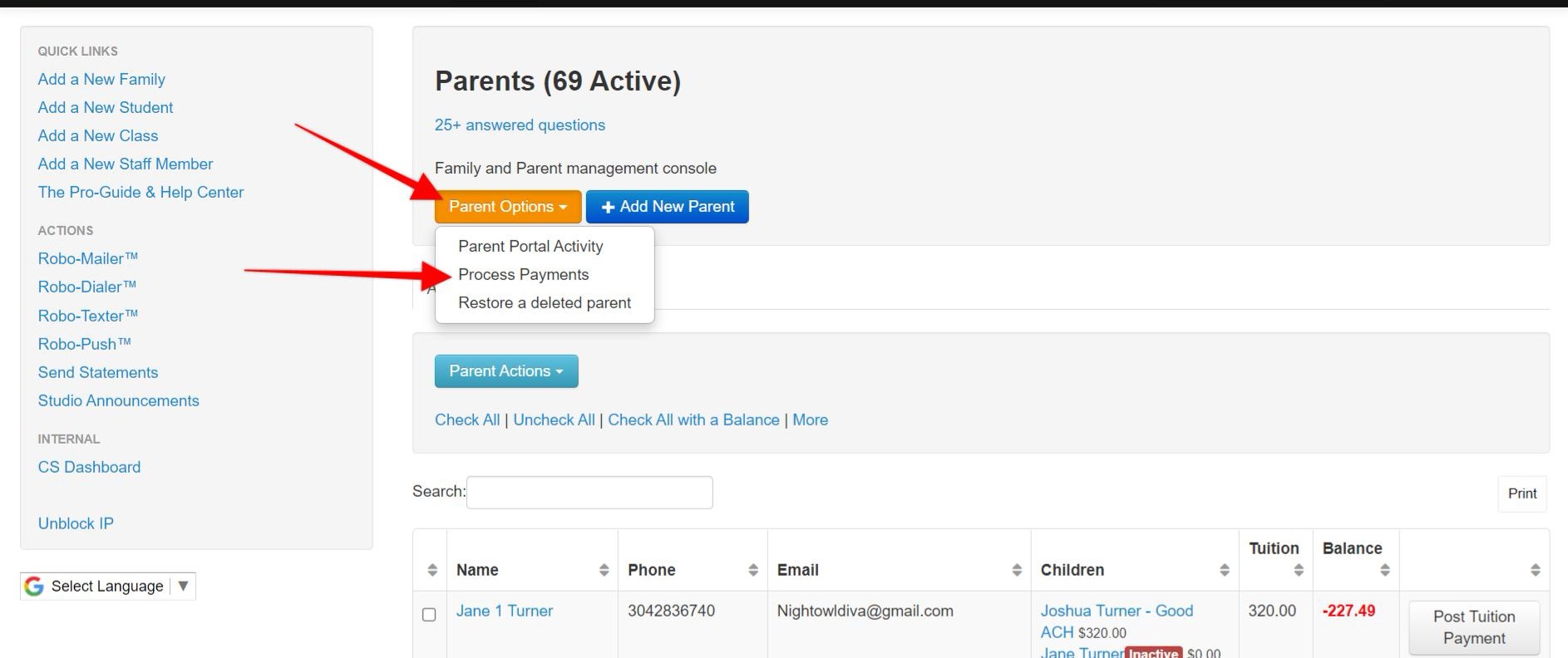Viewport: 1568px width, 658px height.
Task: Open the Select Language dropdown
Action: pos(108,587)
